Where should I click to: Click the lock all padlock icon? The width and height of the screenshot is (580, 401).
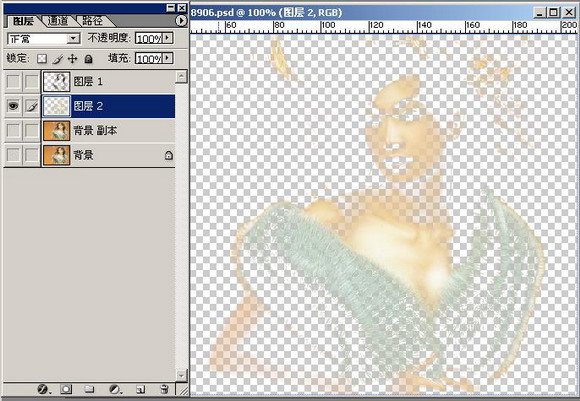coord(88,59)
